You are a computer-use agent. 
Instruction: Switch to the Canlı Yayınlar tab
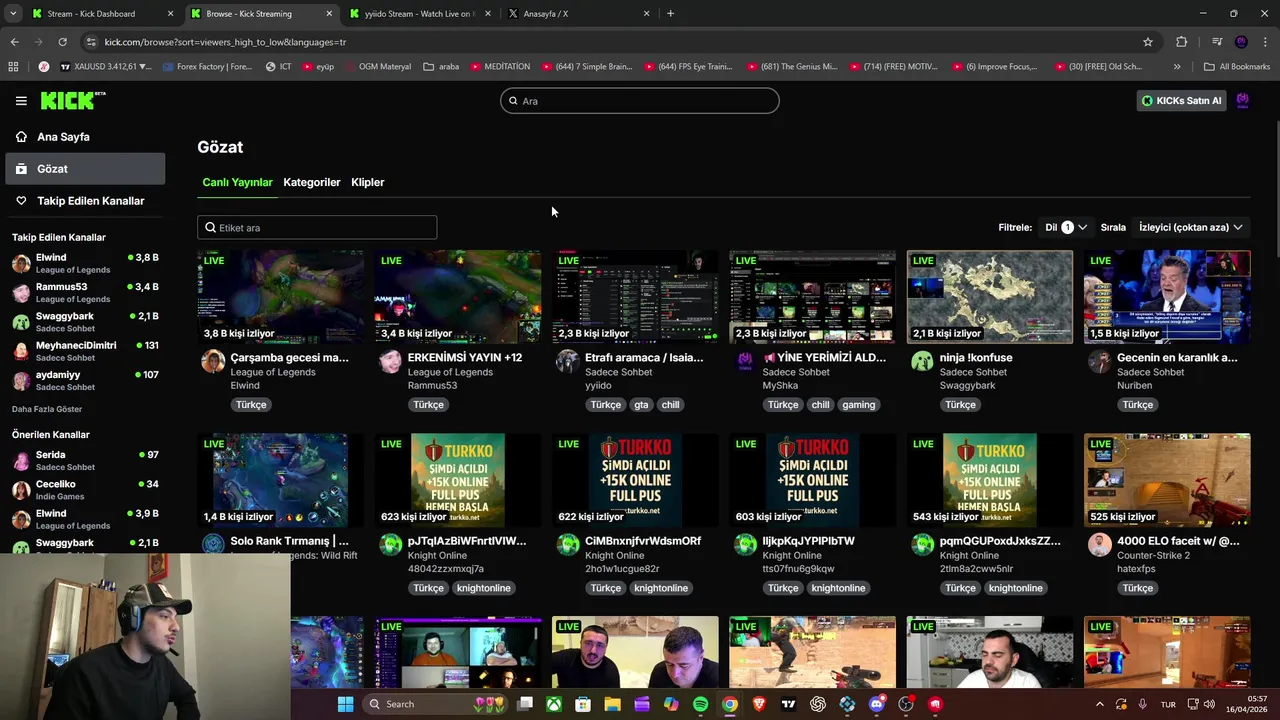point(237,182)
